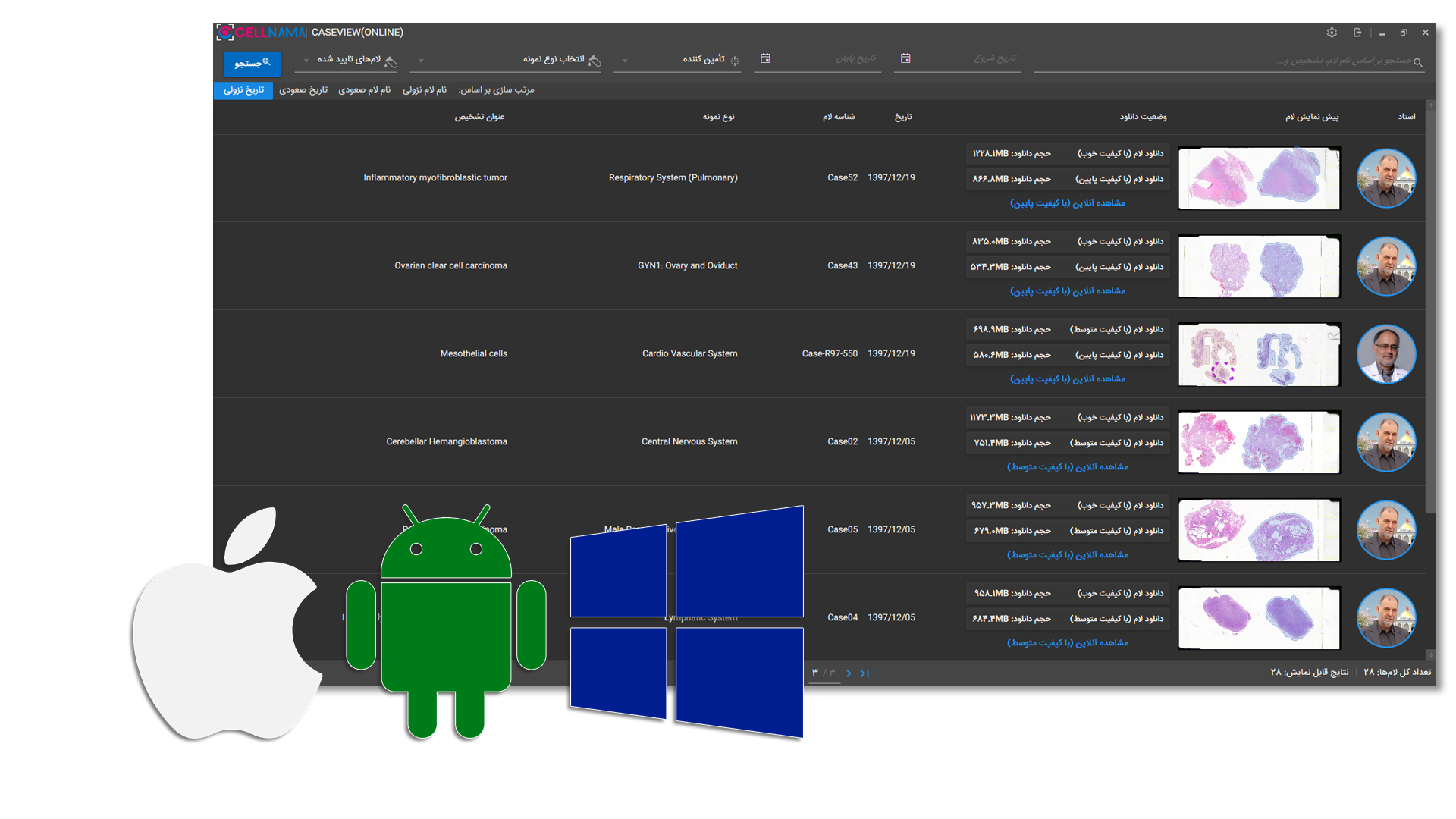Viewport: 1456px width, 819px height.
Task: Download Case05 slide, medium quality 679.0MB
Action: coord(1067,532)
